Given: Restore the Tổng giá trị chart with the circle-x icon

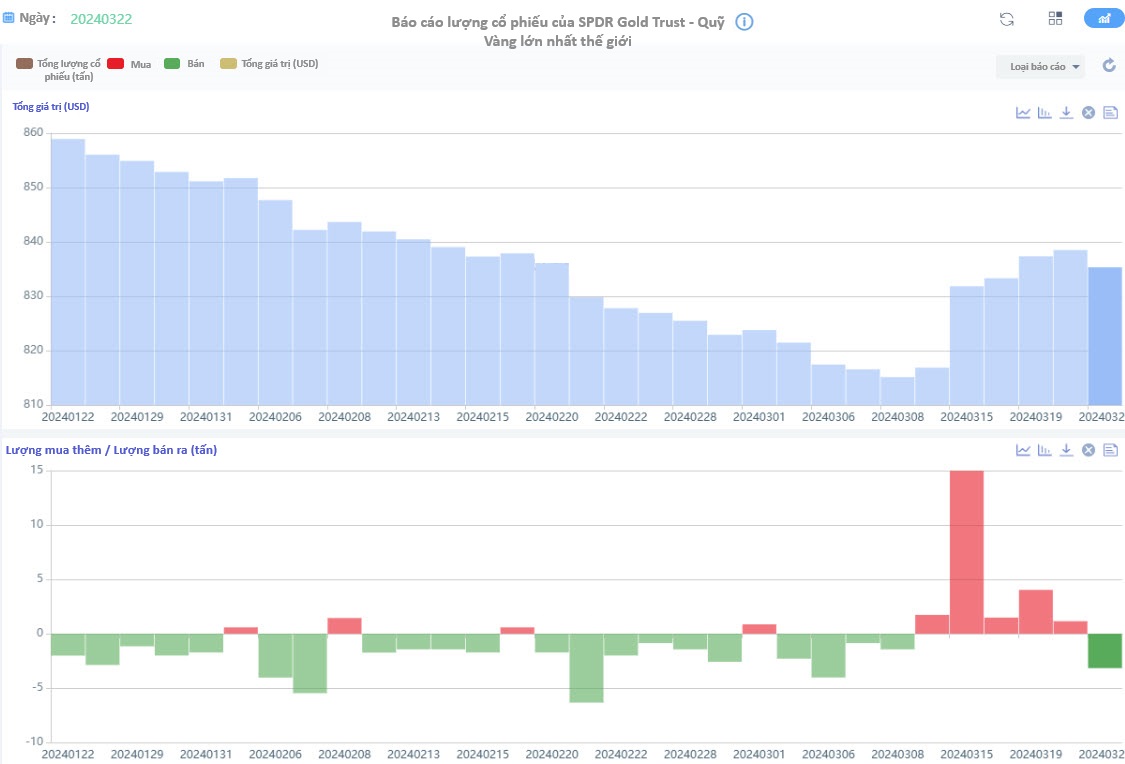Looking at the screenshot, I should point(1088,113).
